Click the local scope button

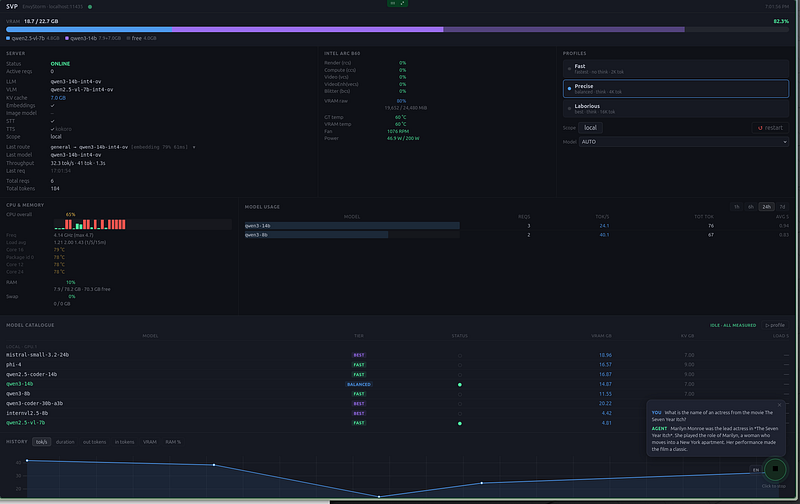coord(590,128)
